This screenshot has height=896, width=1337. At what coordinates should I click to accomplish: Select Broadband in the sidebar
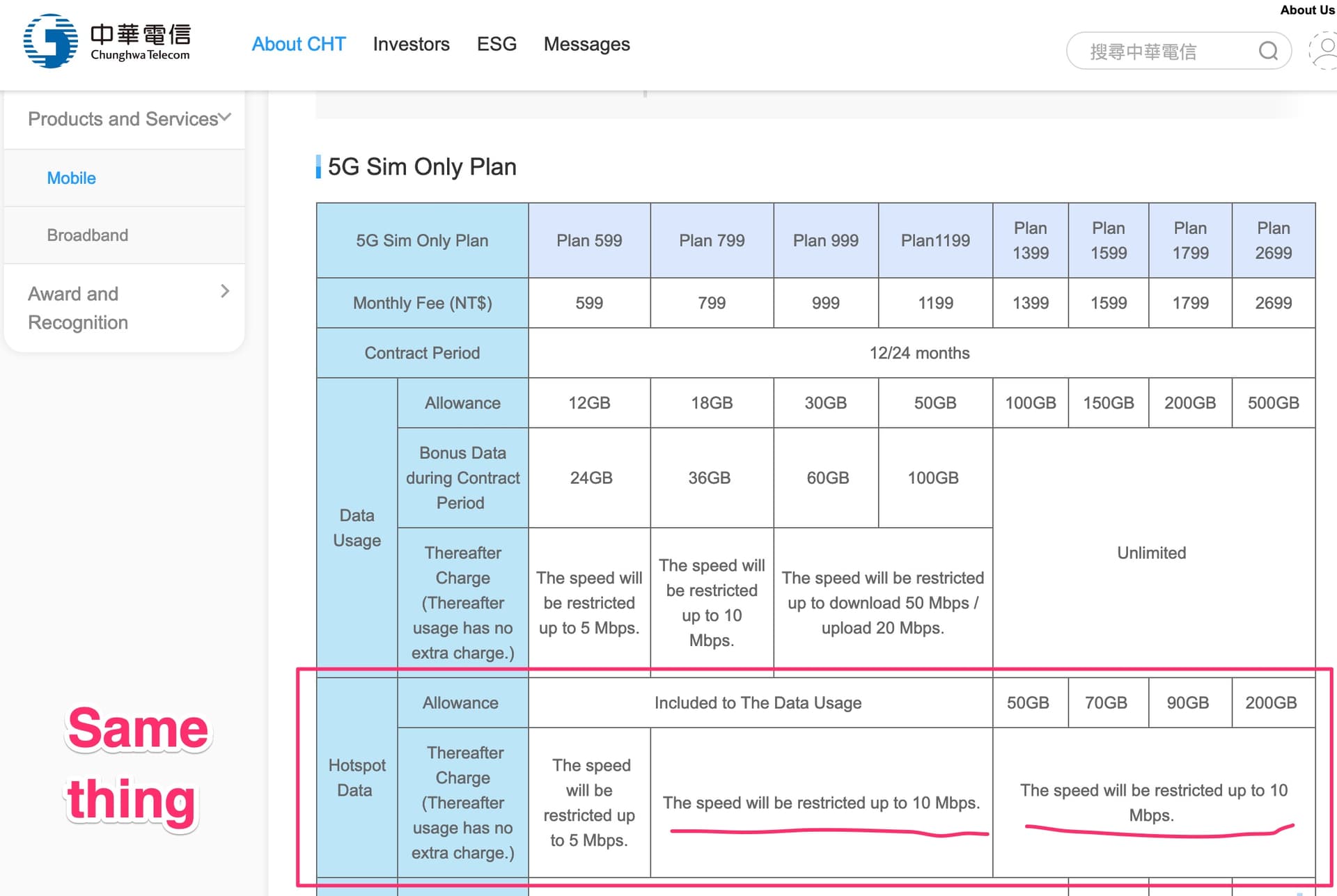(87, 235)
